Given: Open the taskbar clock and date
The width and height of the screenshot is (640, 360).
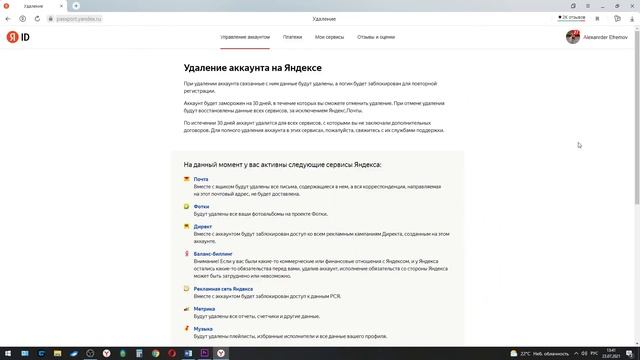Looking at the screenshot, I should coord(611,353).
